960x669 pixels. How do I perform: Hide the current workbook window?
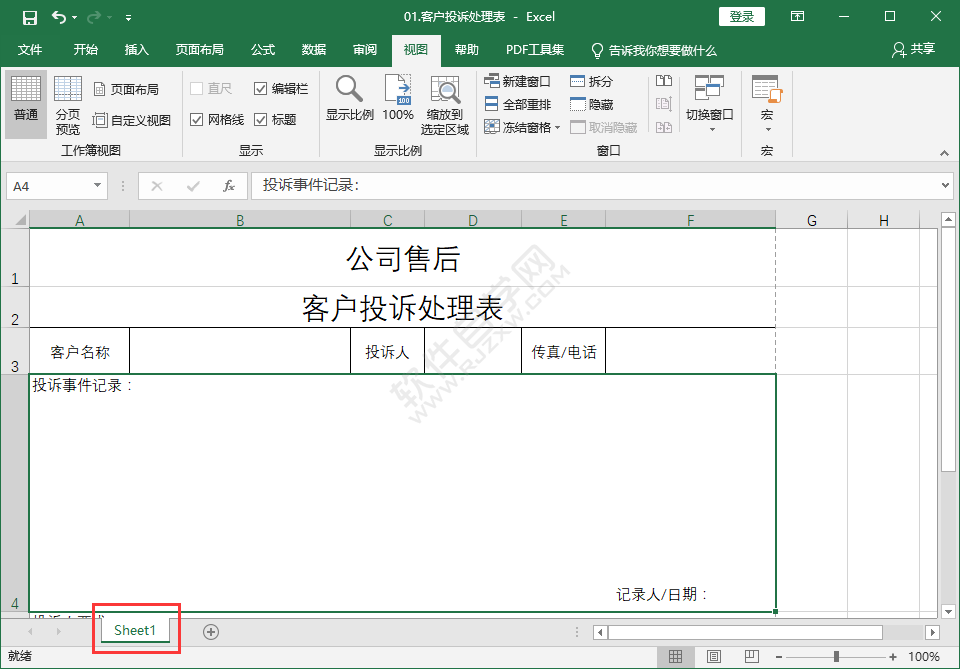point(591,104)
